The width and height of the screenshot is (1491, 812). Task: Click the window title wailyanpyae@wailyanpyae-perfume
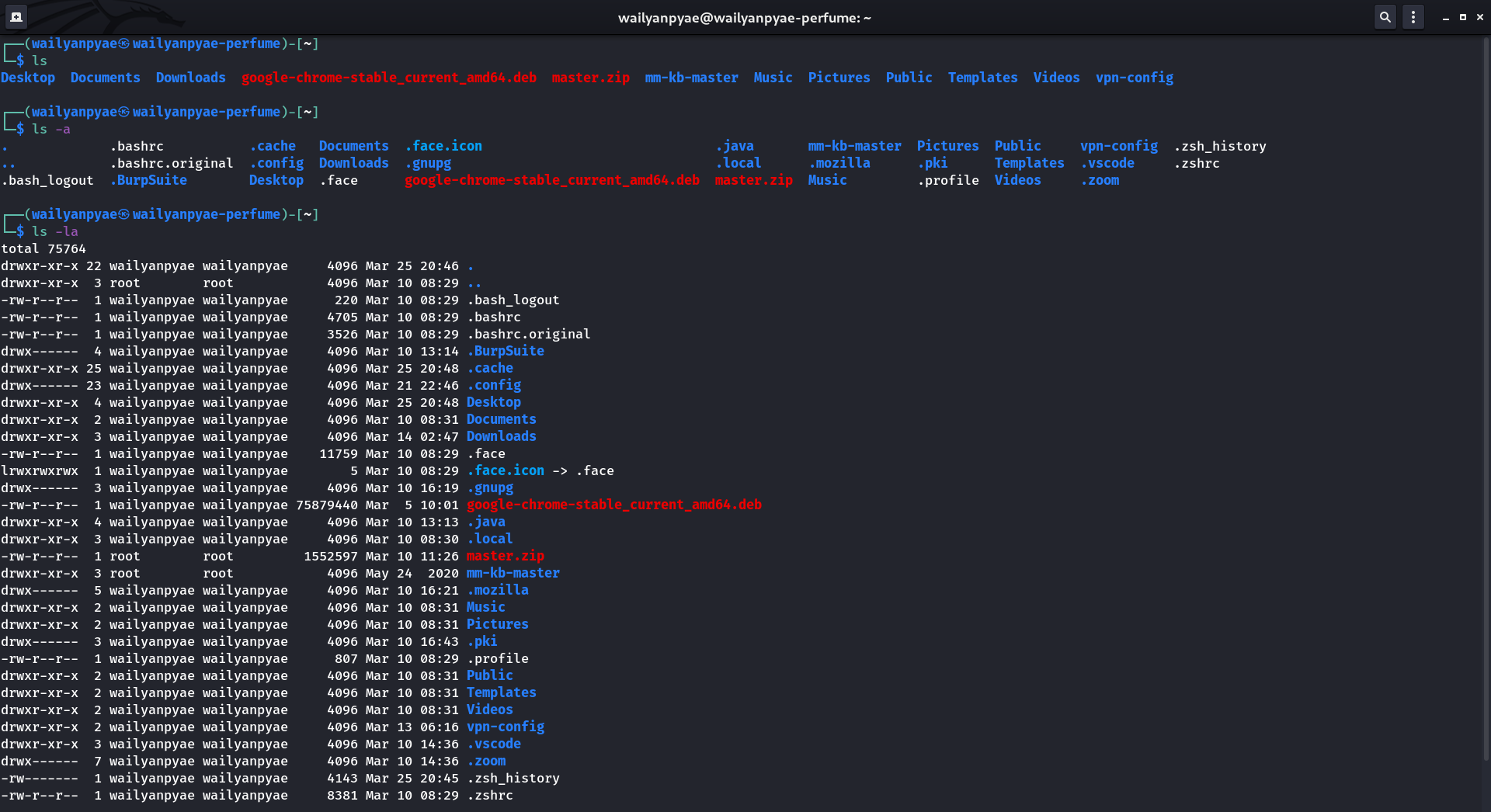click(x=744, y=18)
